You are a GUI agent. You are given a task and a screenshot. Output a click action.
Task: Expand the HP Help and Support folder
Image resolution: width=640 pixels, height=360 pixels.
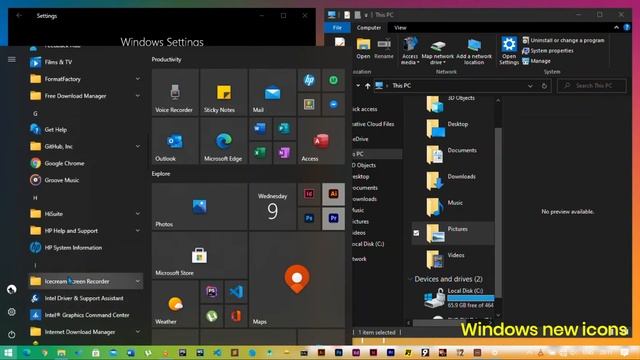(138, 231)
